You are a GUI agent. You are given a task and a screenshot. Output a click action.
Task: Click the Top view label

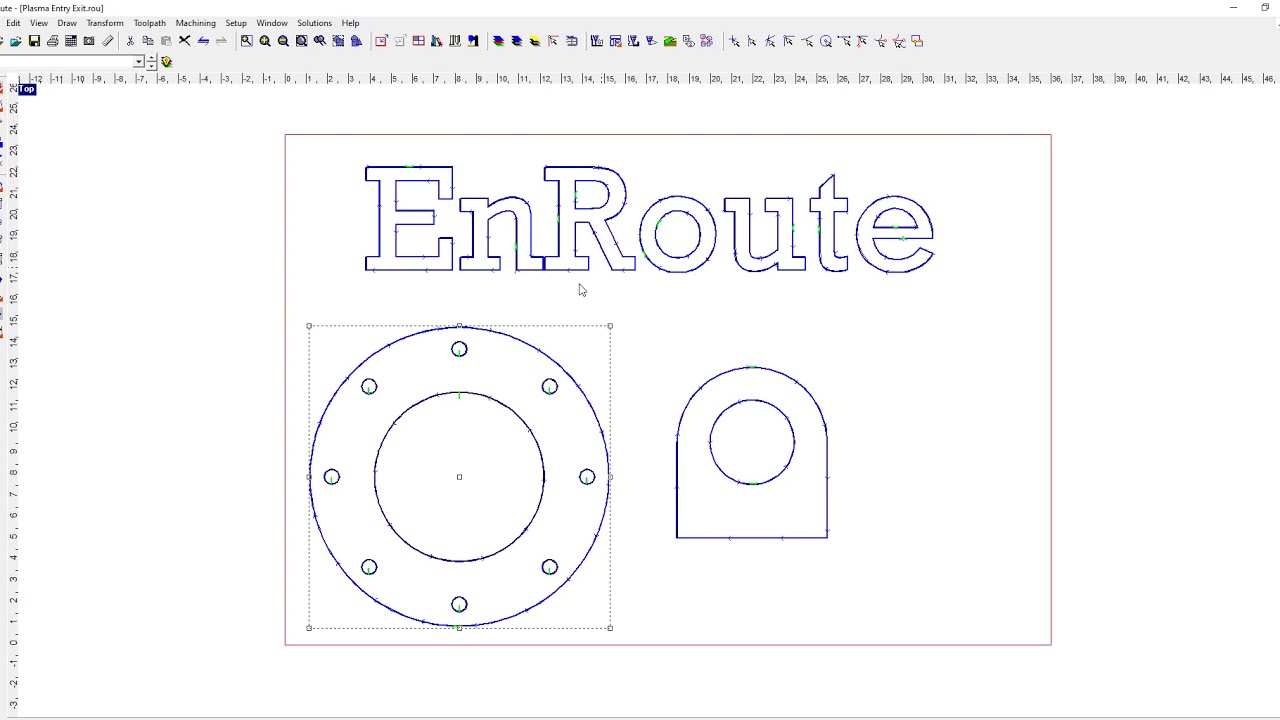[27, 89]
